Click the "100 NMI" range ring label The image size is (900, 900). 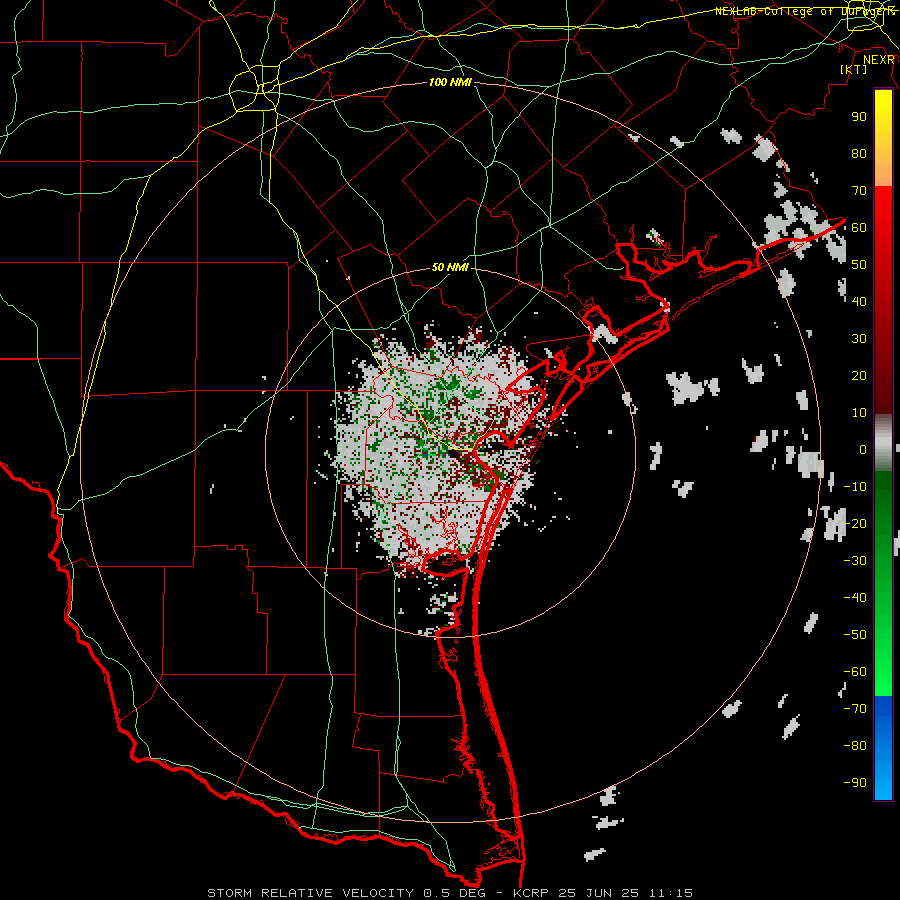click(x=451, y=83)
